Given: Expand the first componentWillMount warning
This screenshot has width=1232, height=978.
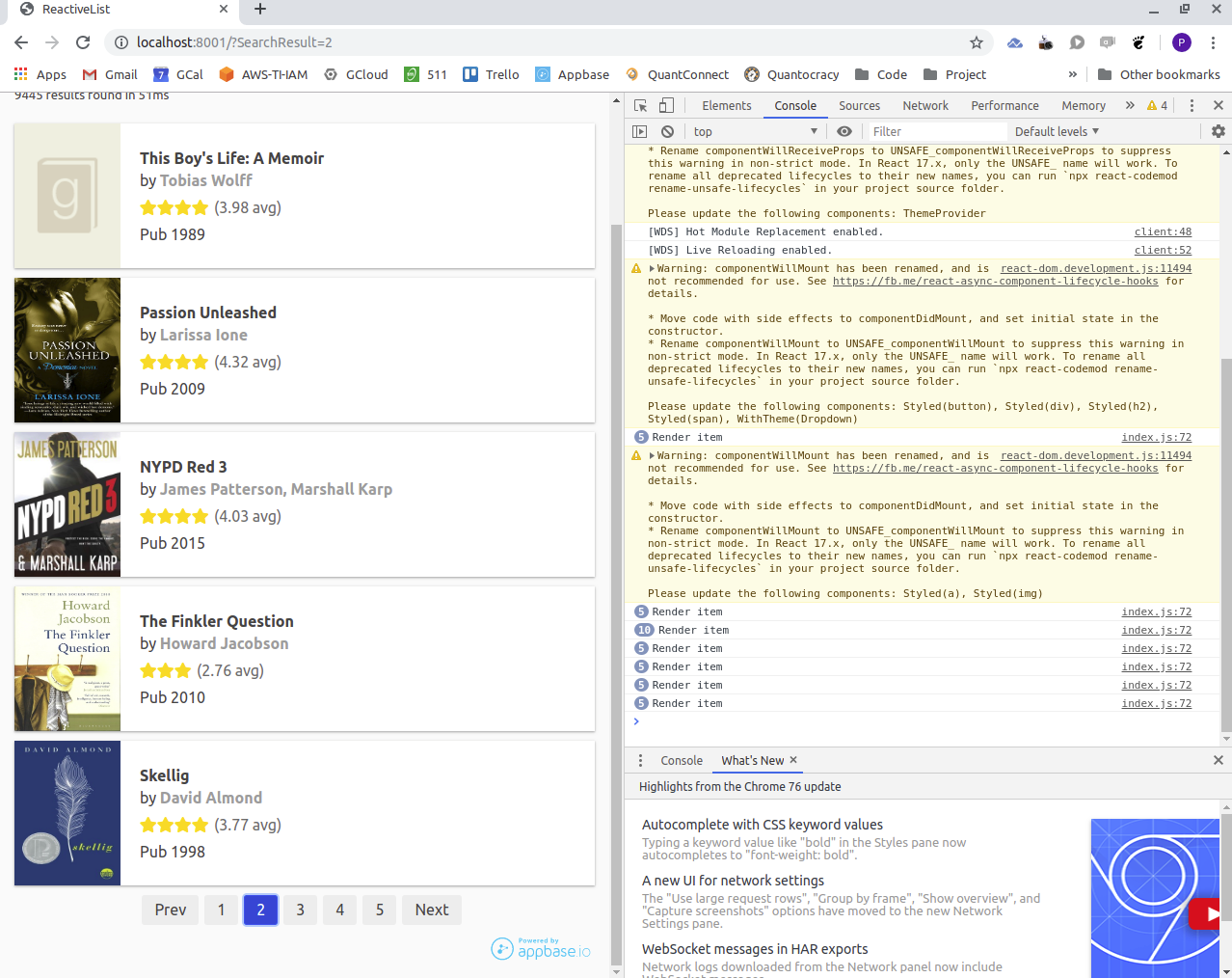Looking at the screenshot, I should coord(653,269).
